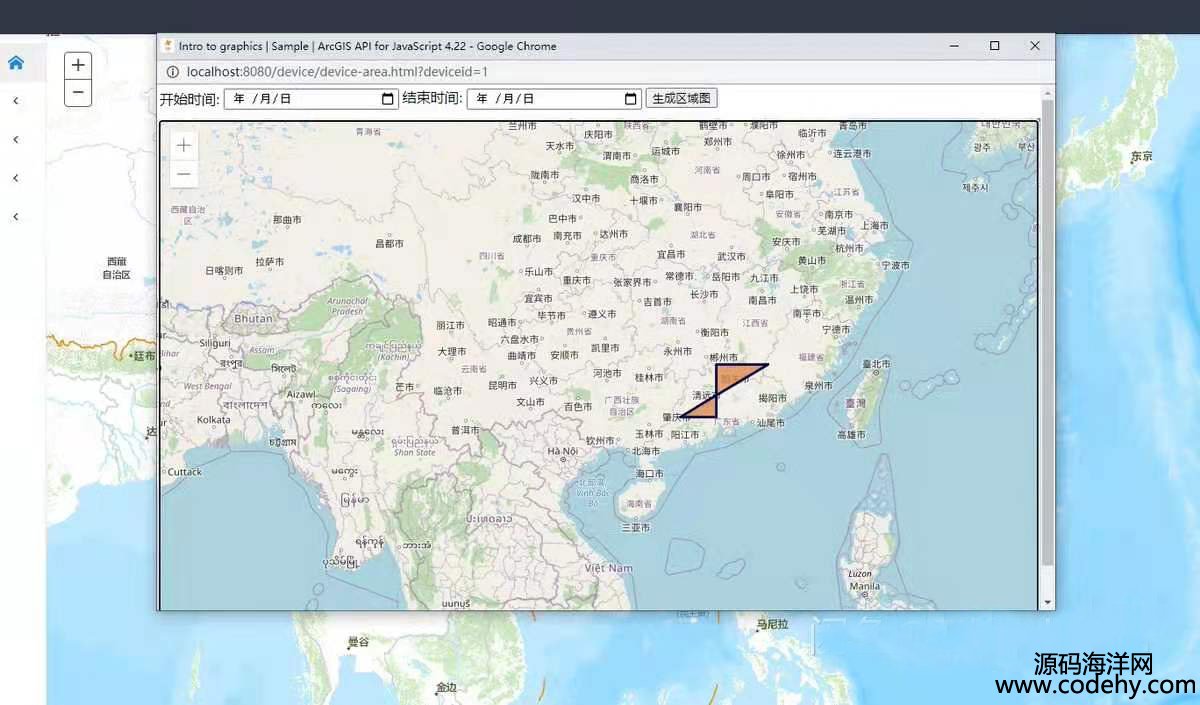
Task: Select the year segment in 结束时间 field
Action: 483,99
